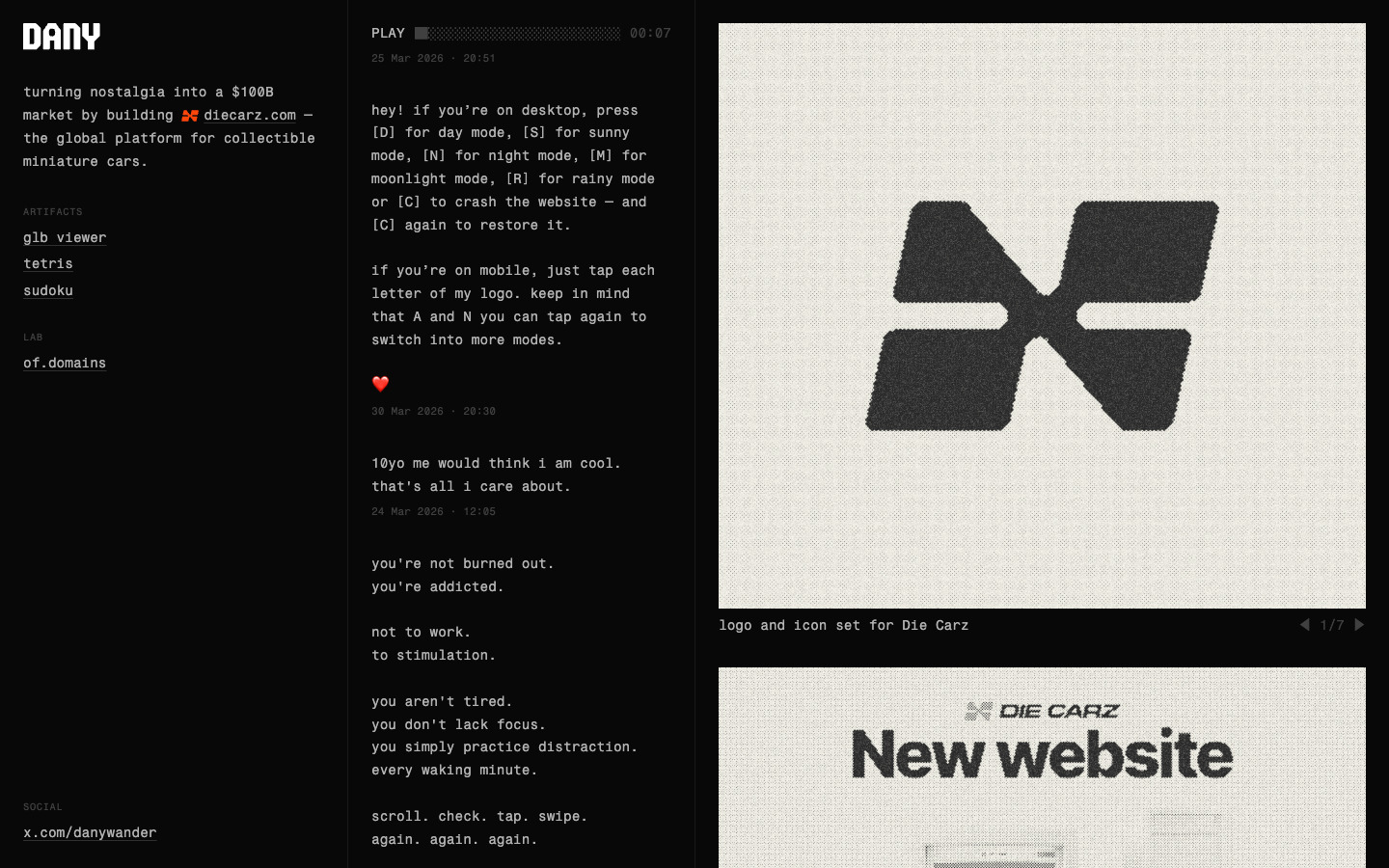Click the ARTIFACTS section label
The height and width of the screenshot is (868, 1389).
[x=53, y=211]
